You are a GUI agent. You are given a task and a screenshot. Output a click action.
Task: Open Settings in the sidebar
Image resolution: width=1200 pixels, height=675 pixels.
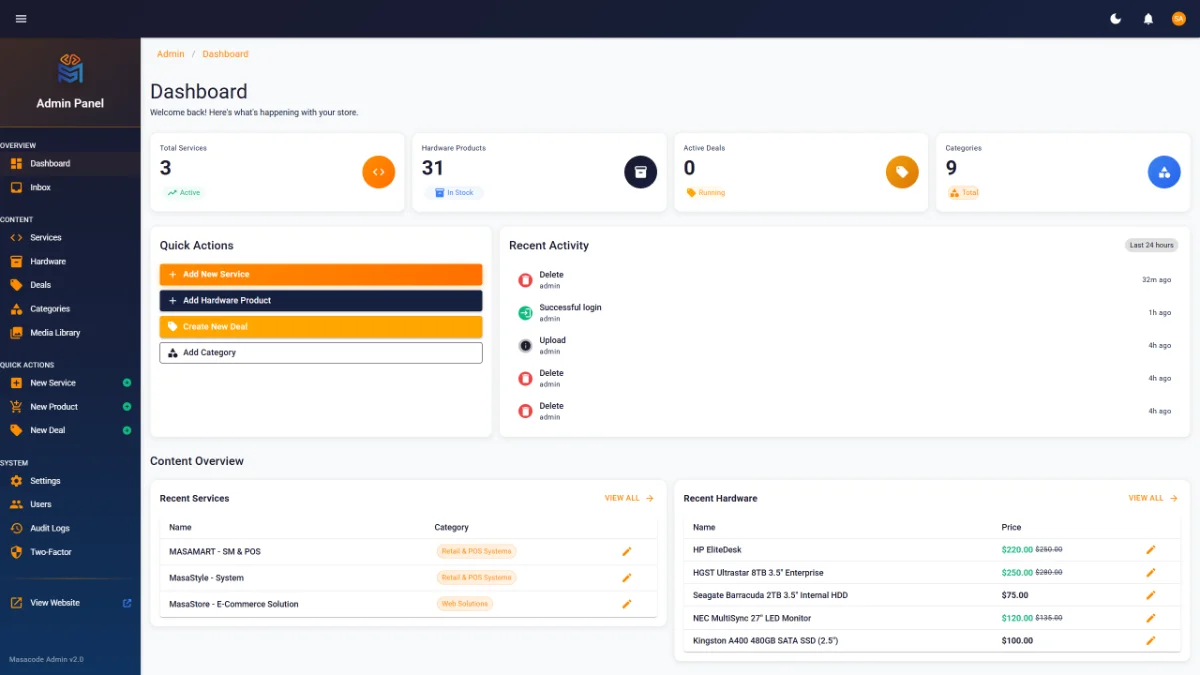click(70, 481)
